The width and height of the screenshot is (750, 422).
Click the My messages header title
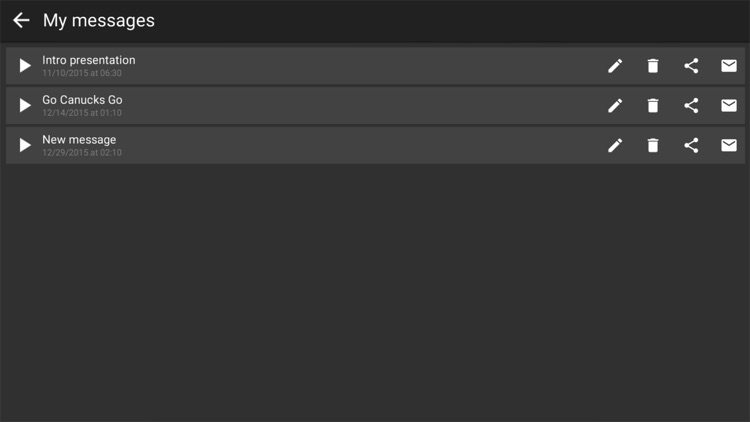click(99, 21)
